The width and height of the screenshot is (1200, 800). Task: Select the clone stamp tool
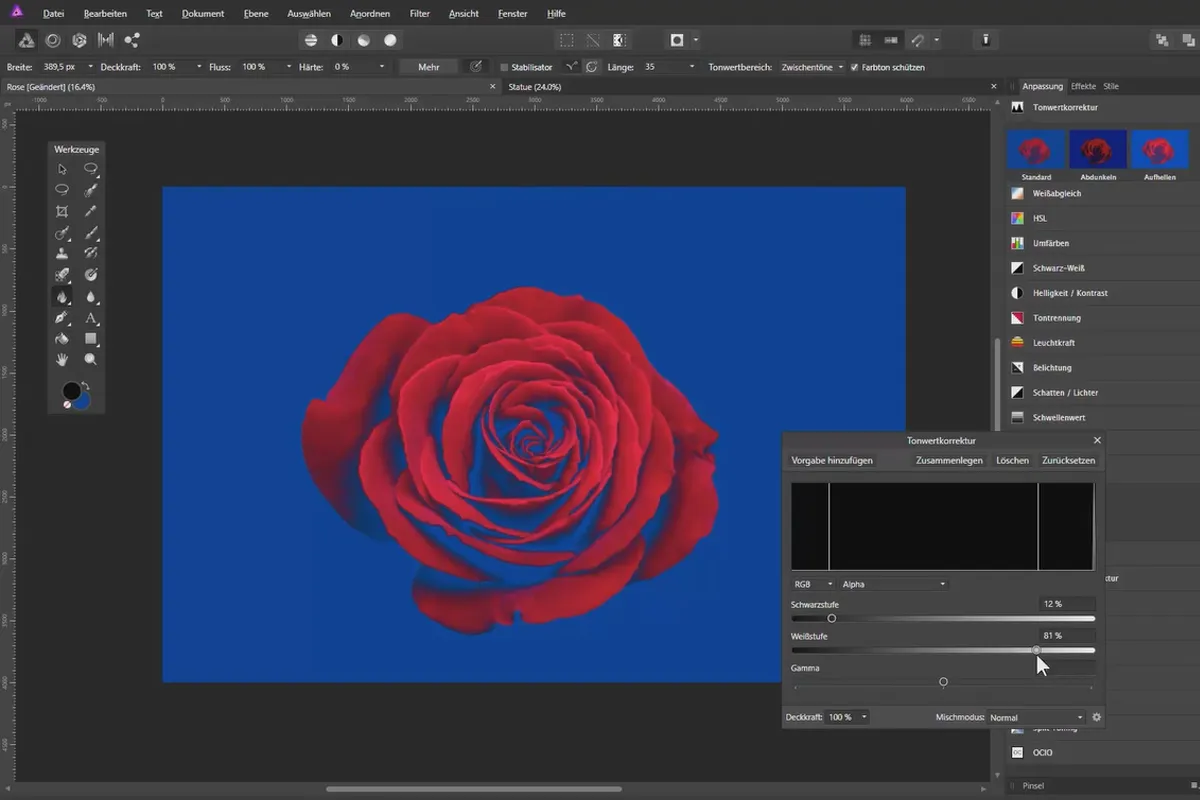[62, 254]
